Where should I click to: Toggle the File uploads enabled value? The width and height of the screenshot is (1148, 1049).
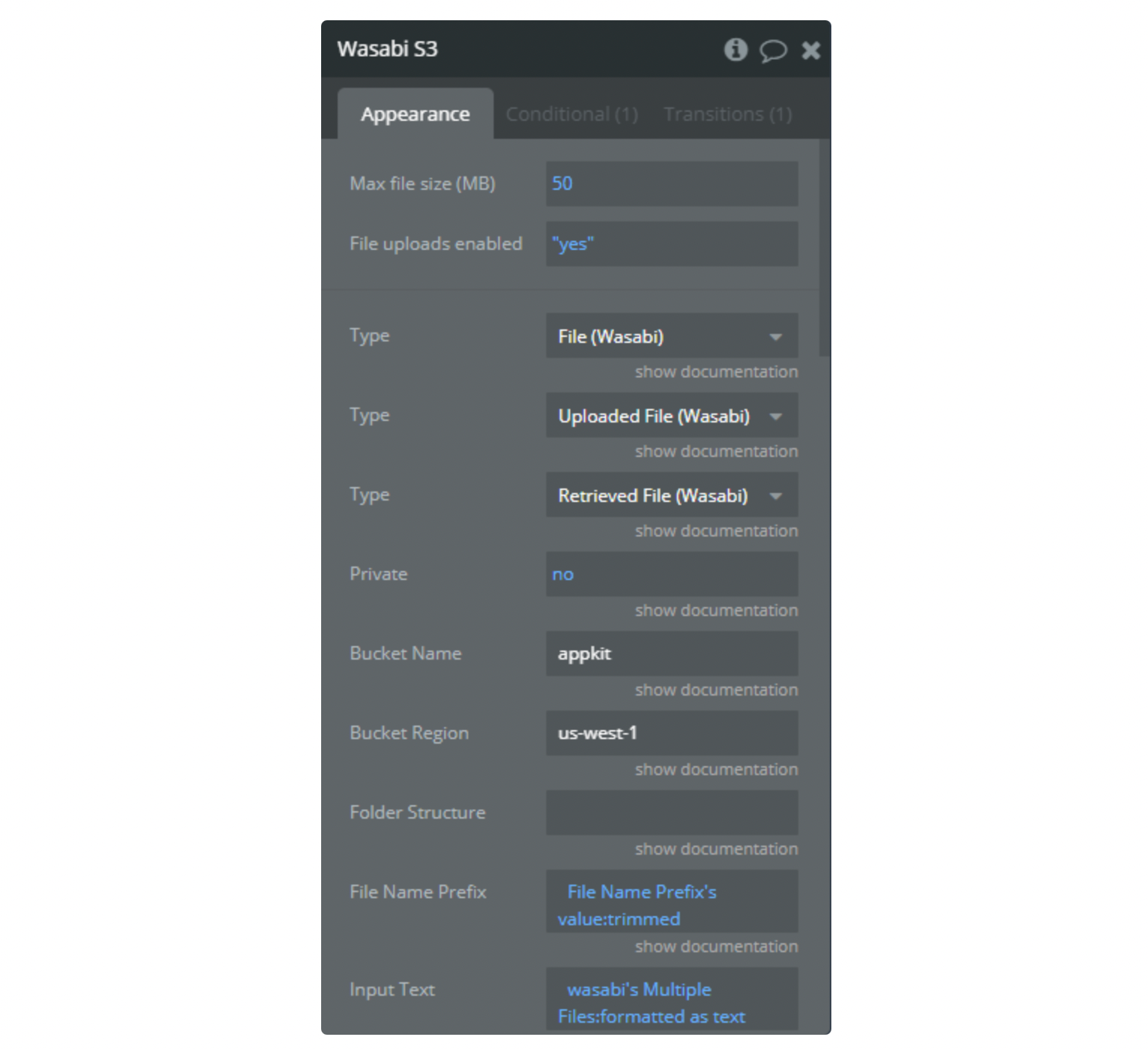click(672, 244)
